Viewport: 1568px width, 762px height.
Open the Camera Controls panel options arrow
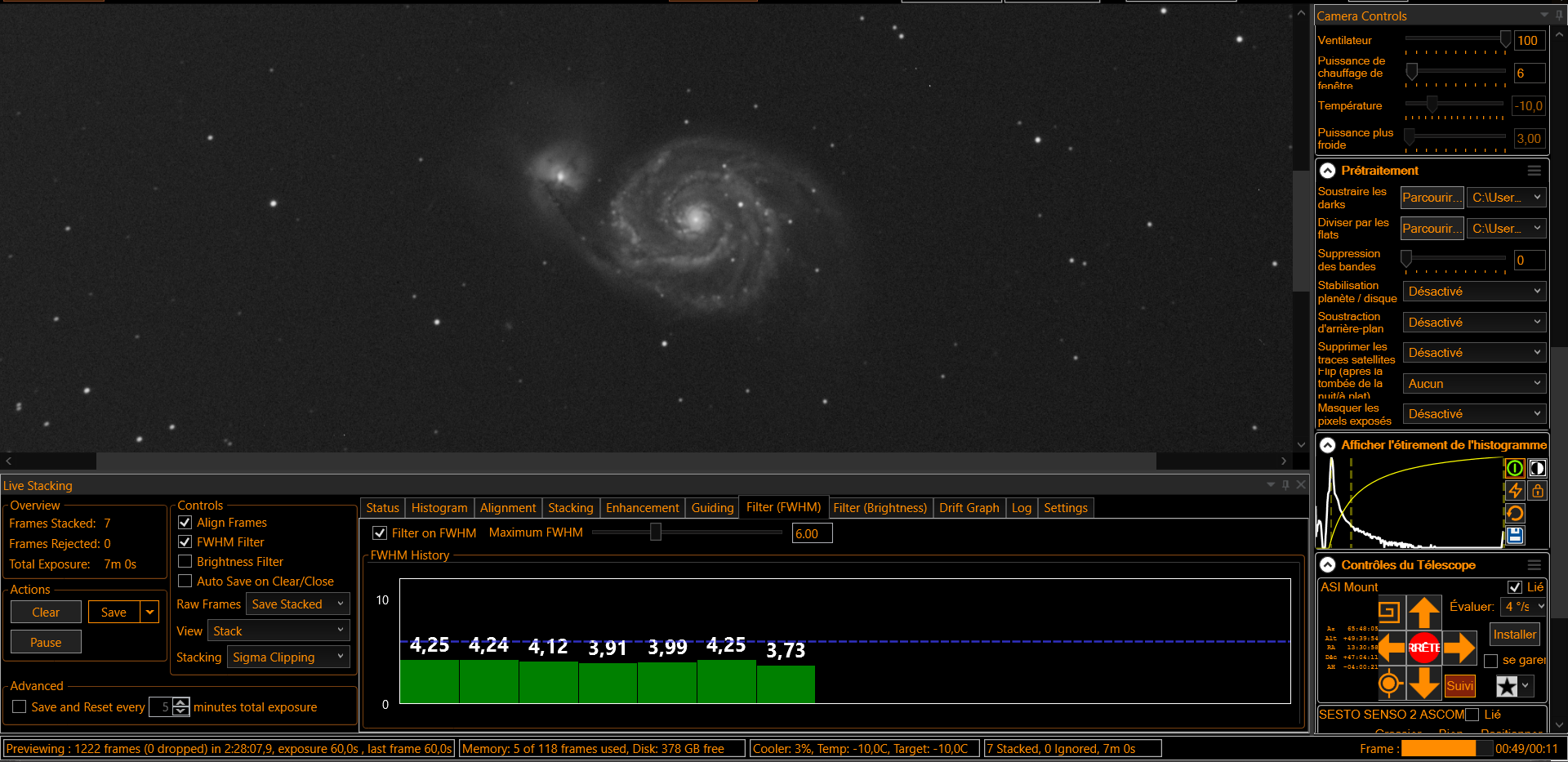(1544, 16)
